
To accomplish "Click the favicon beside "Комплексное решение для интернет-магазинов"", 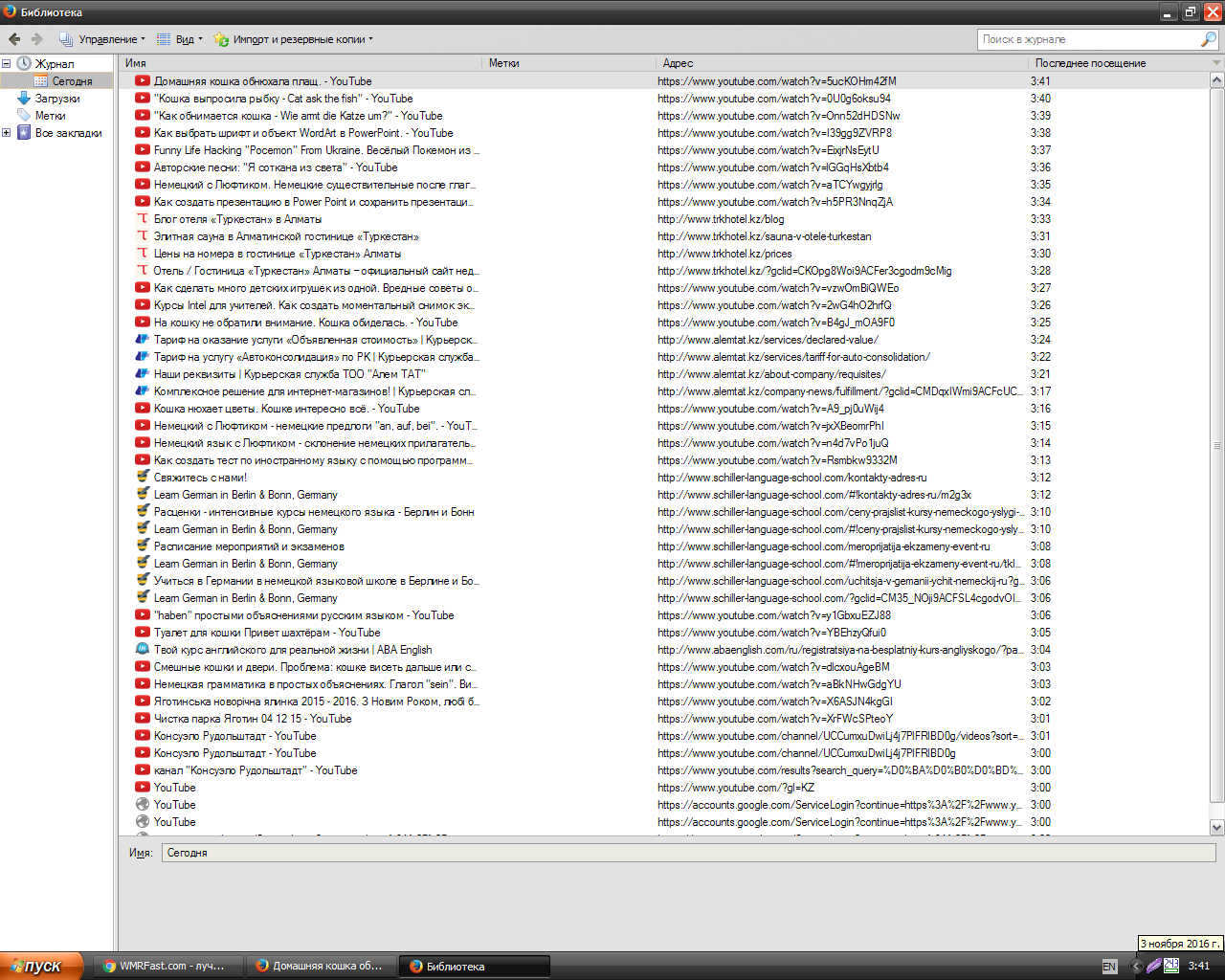I will point(143,391).
